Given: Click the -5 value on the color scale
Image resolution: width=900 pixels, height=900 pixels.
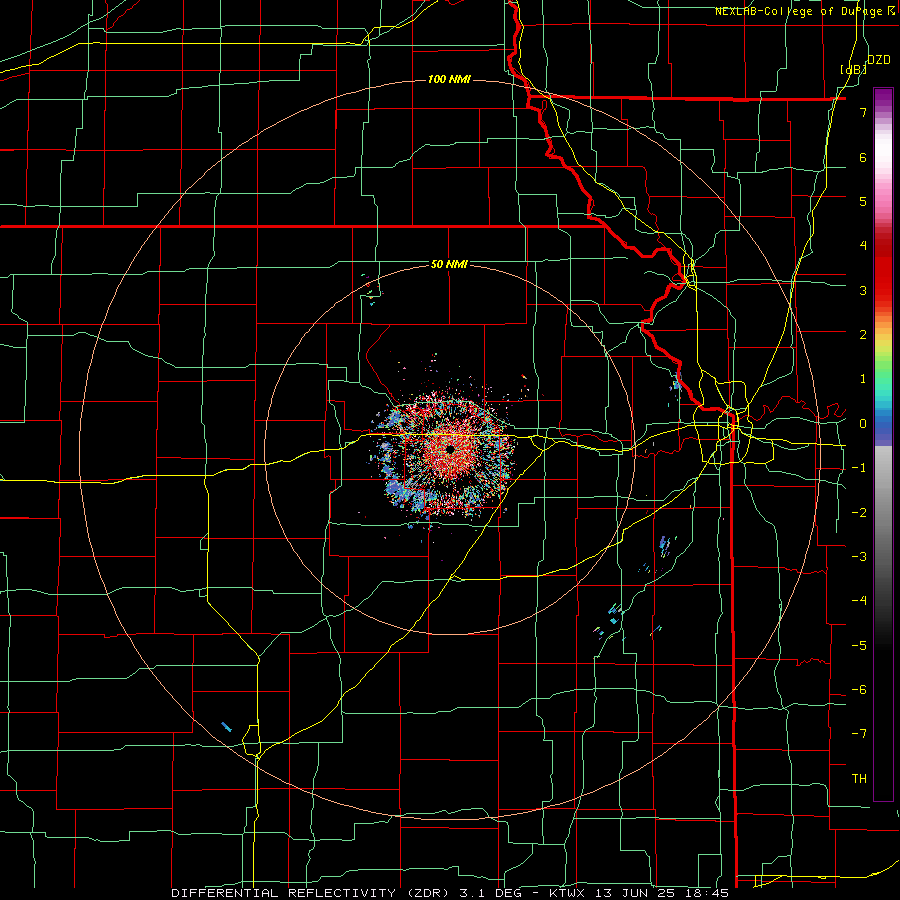Looking at the screenshot, I should pos(859,645).
